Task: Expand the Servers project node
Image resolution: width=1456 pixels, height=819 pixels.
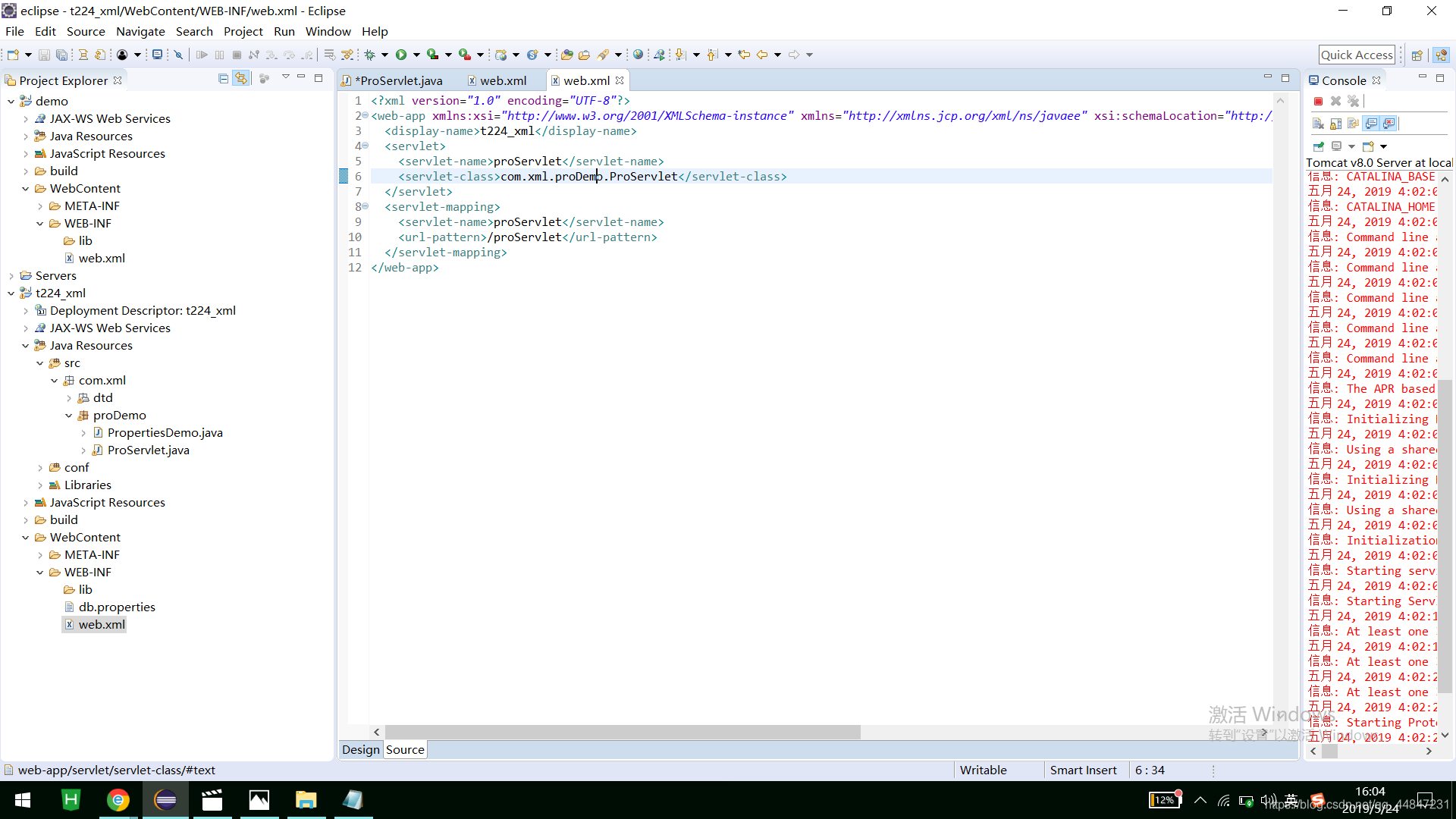Action: coord(11,275)
